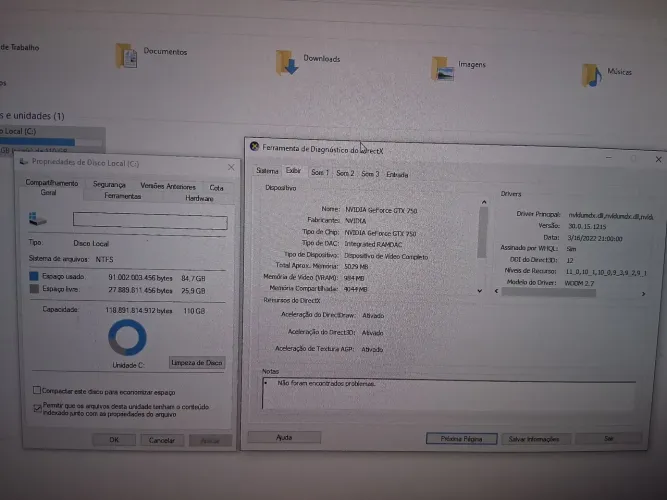Click driver version '30.0.15.1215'
Screen dimensions: 667x500
[x=587, y=226]
